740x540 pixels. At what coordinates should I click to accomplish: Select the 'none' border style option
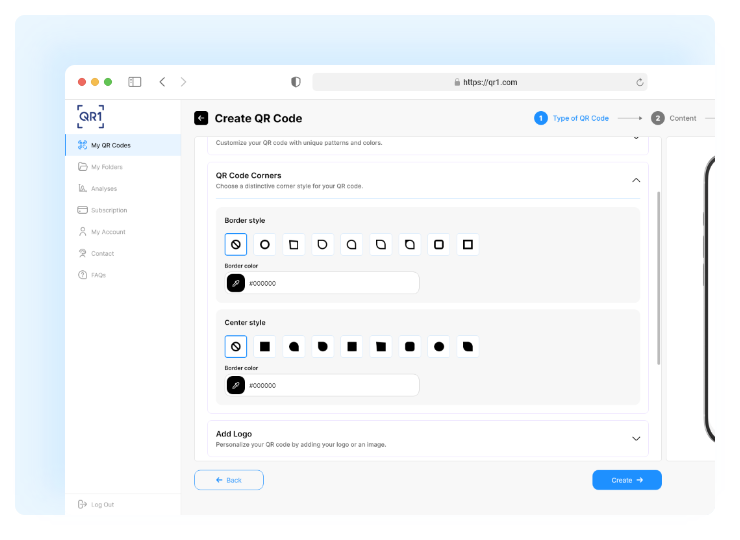point(236,244)
